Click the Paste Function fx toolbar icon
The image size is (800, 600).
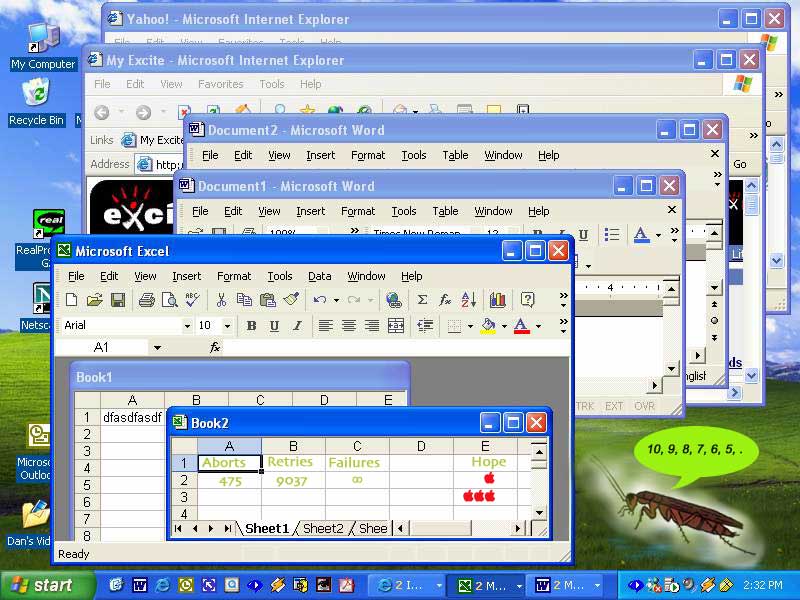coord(445,300)
